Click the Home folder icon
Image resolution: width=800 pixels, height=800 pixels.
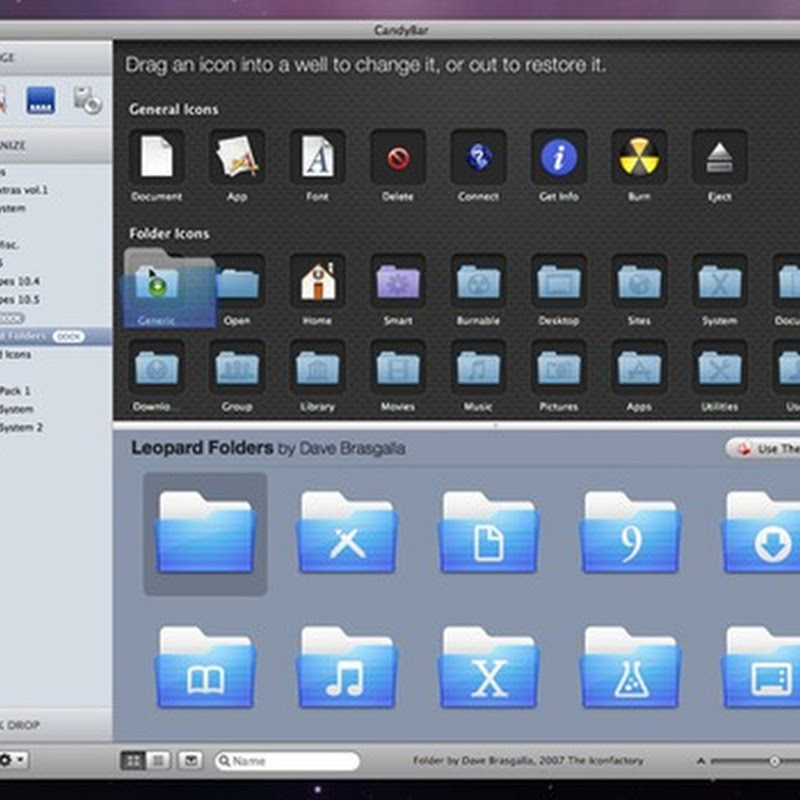click(317, 282)
